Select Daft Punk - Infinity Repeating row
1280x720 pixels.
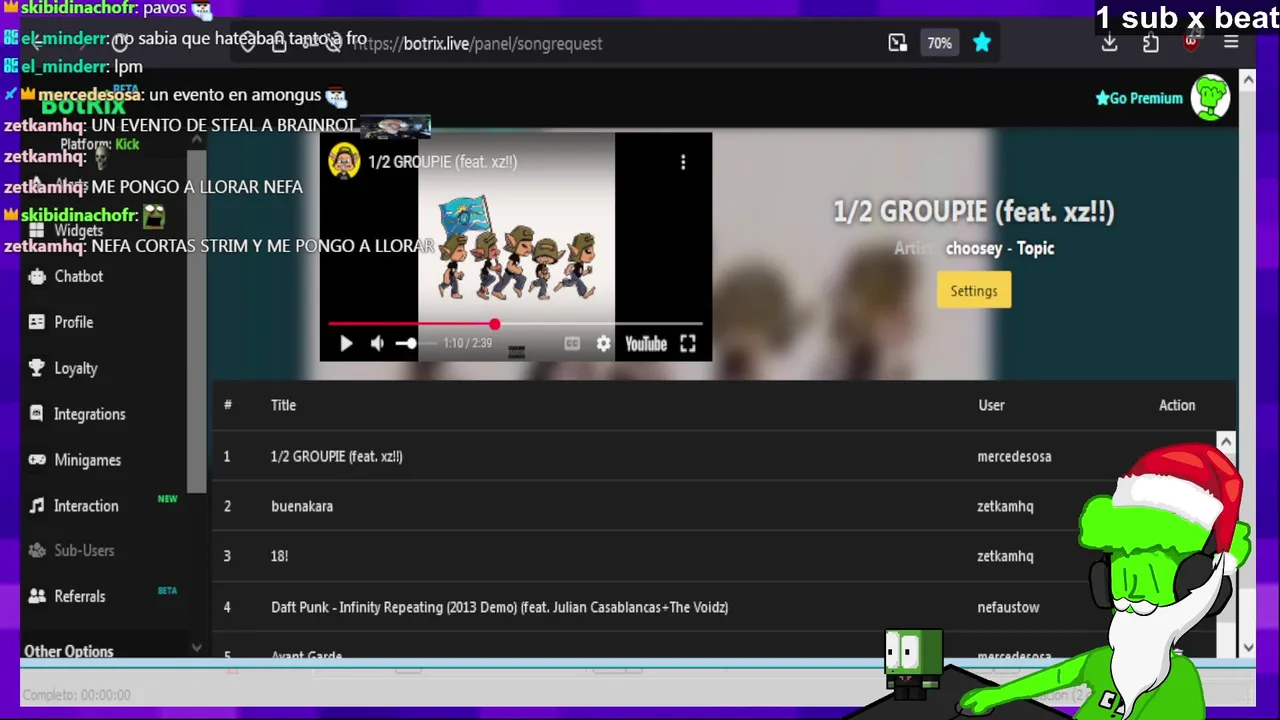point(723,607)
